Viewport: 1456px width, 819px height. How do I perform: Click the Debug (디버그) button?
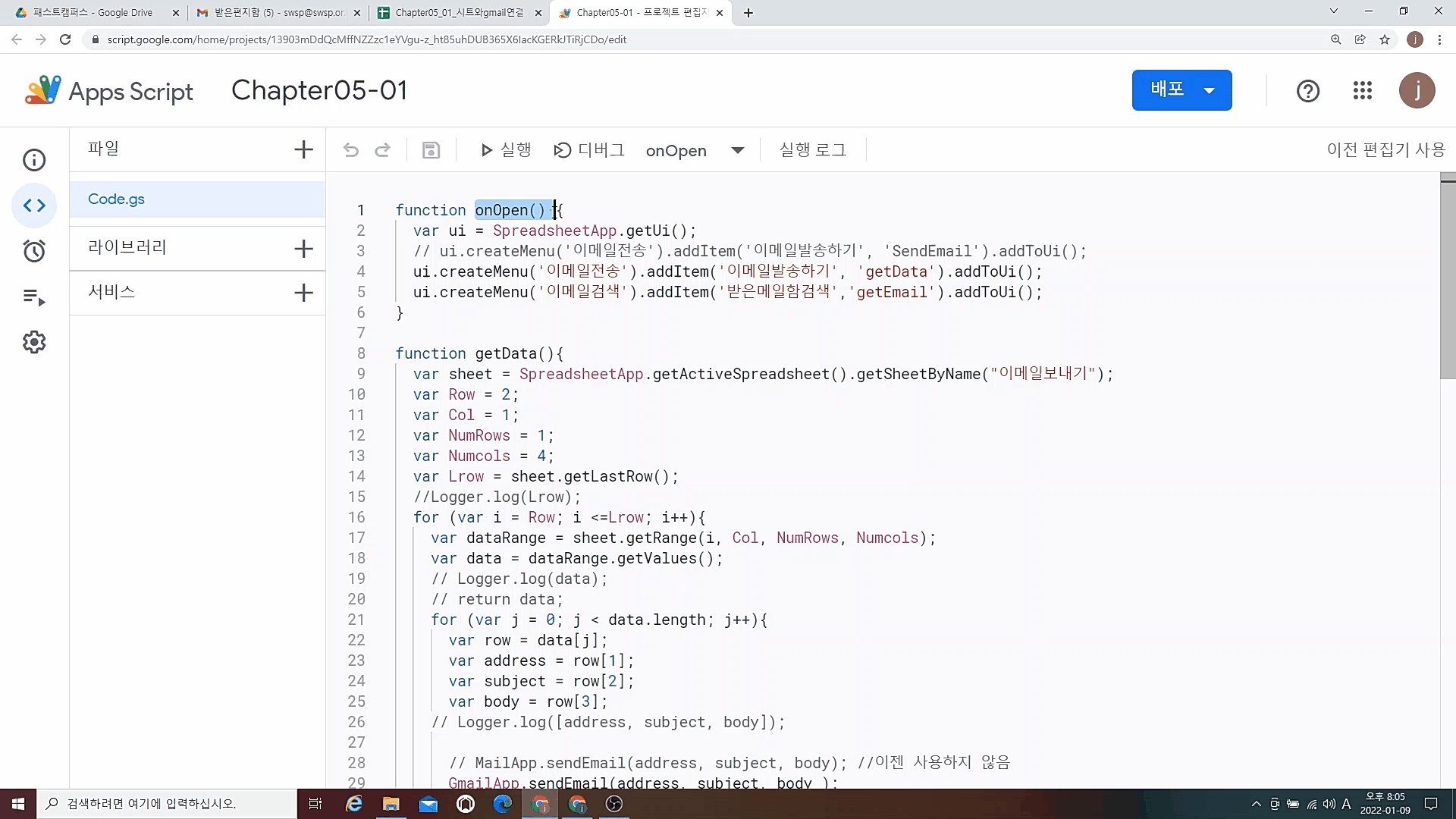click(591, 150)
